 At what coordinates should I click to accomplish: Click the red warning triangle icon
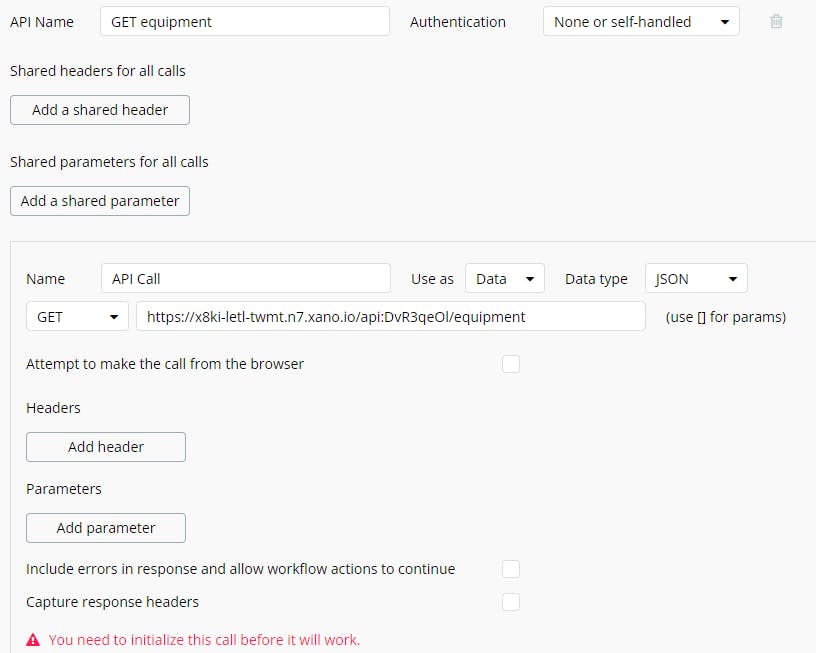33,639
